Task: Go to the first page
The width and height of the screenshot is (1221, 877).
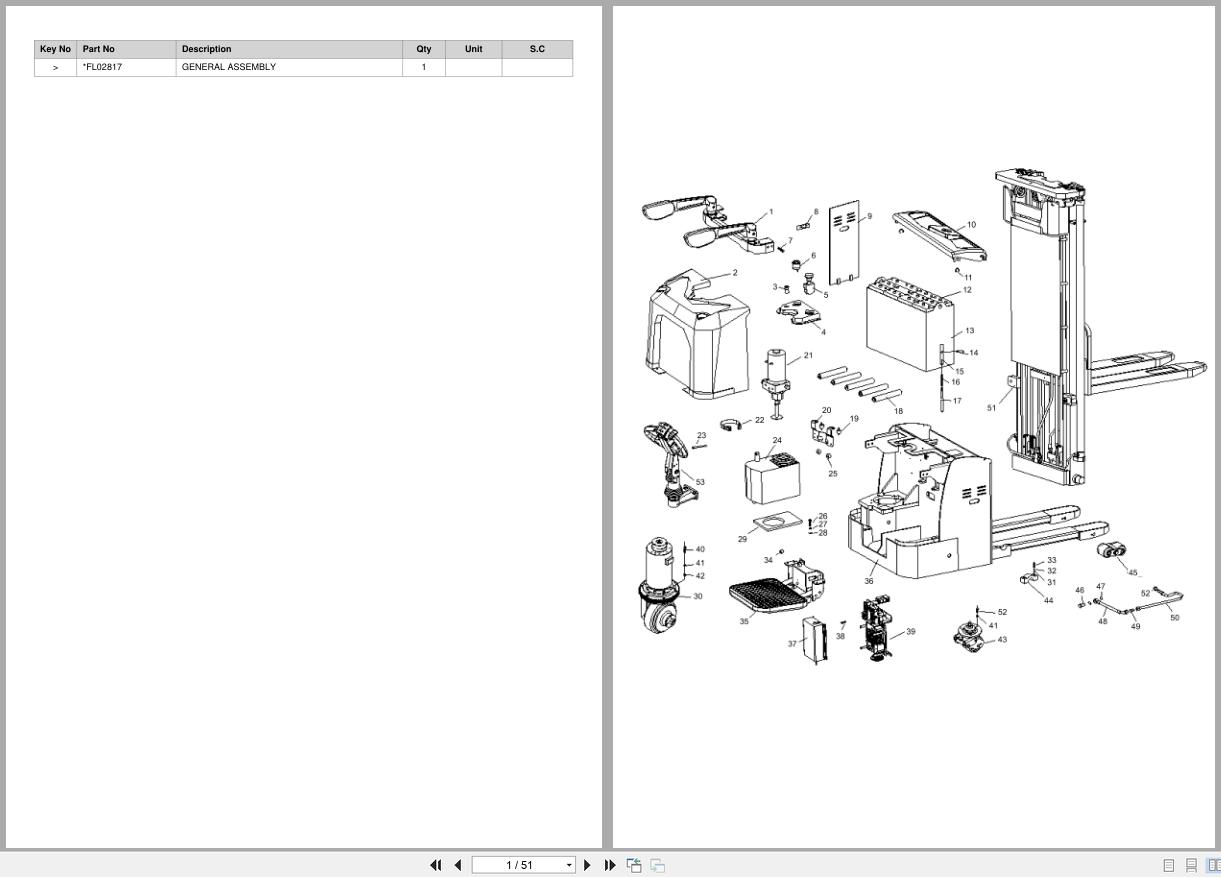Action: coord(436,865)
